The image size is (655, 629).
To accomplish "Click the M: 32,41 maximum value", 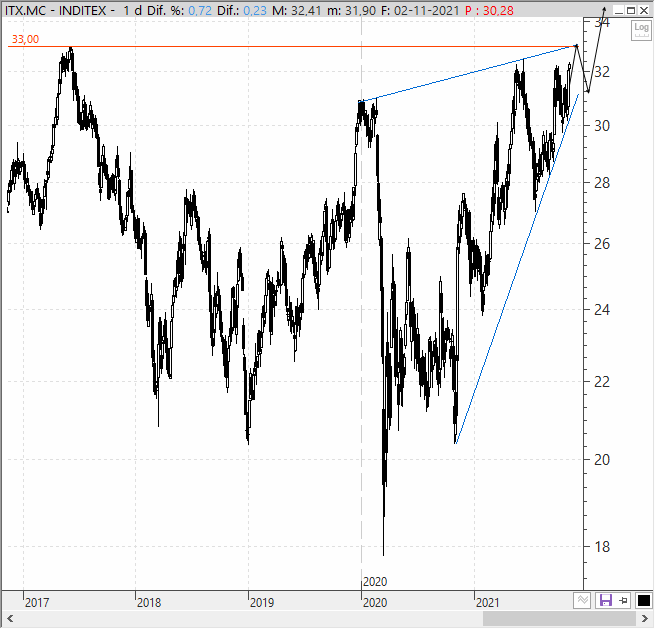I will click(297, 10).
